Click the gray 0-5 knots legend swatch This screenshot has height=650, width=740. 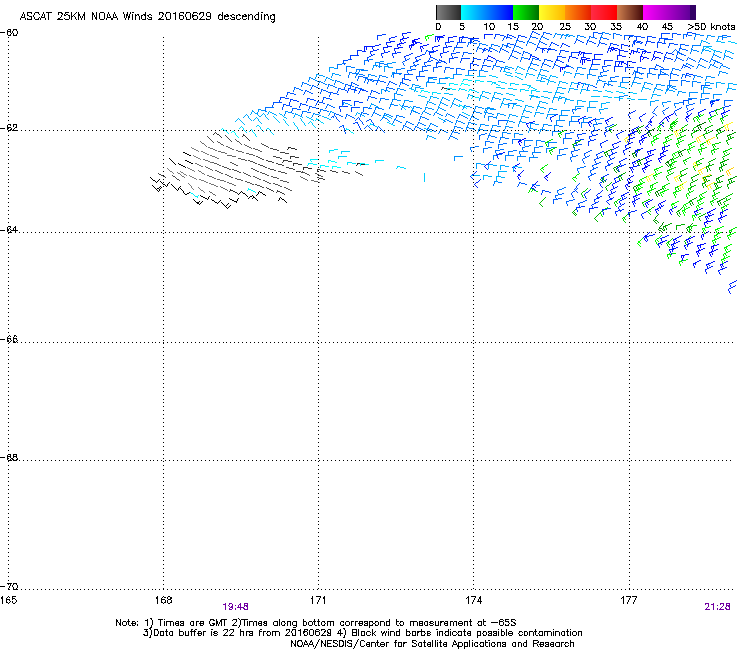coord(448,12)
